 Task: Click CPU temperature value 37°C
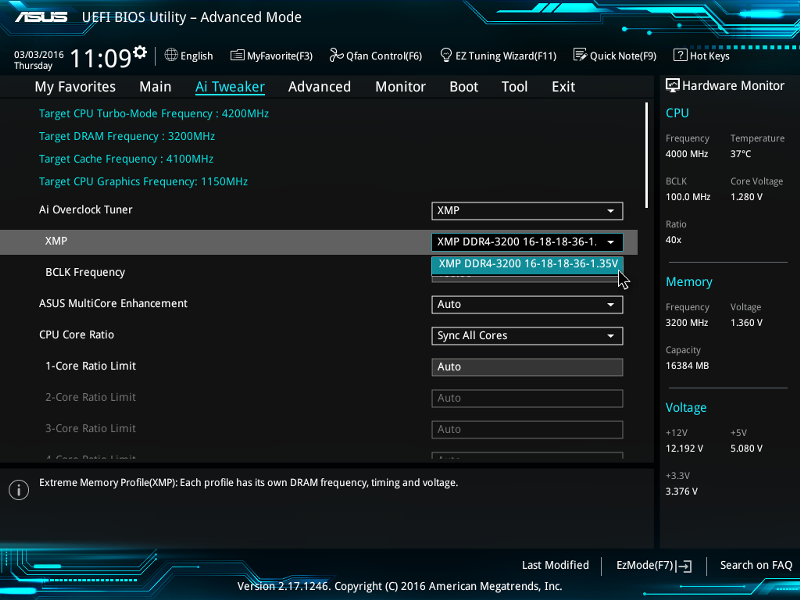(740, 154)
